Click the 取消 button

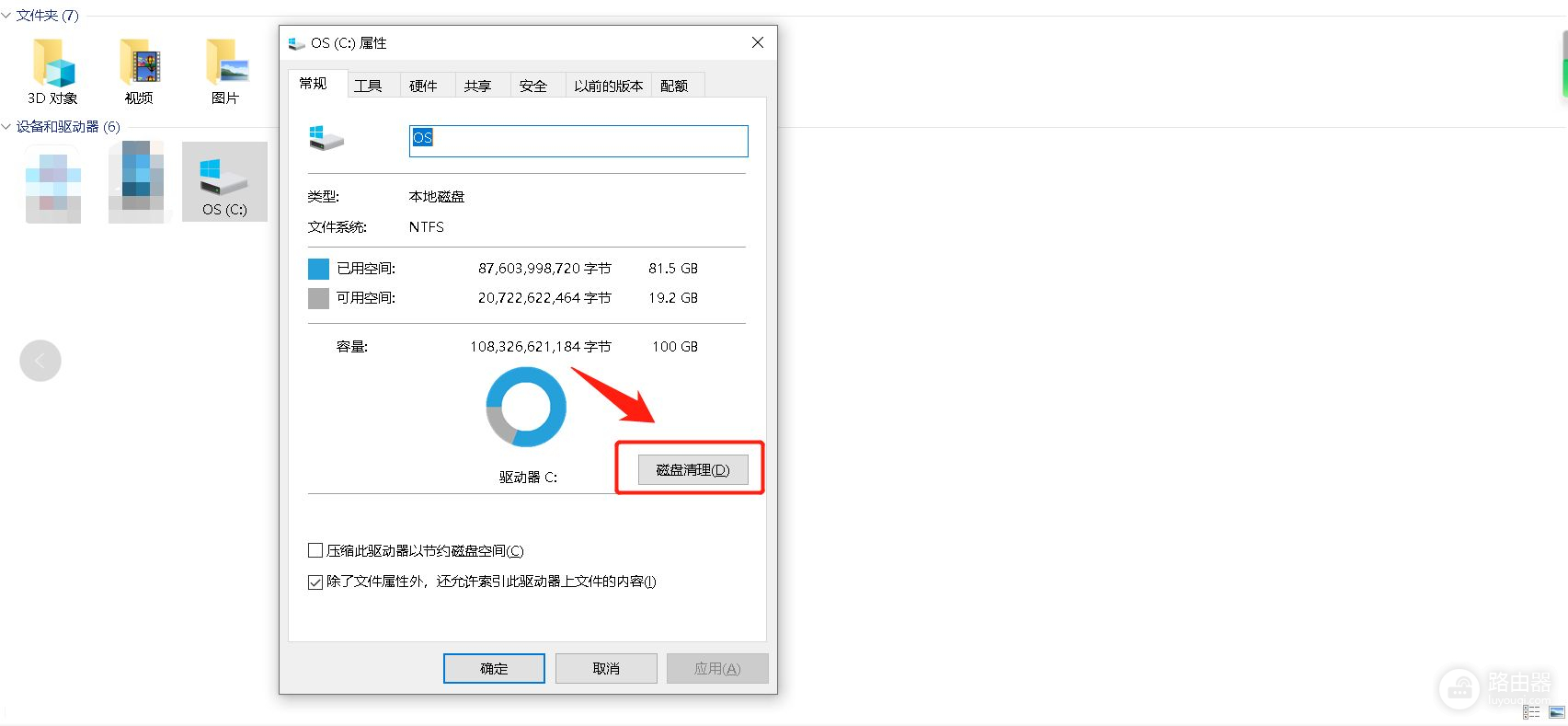coord(606,669)
